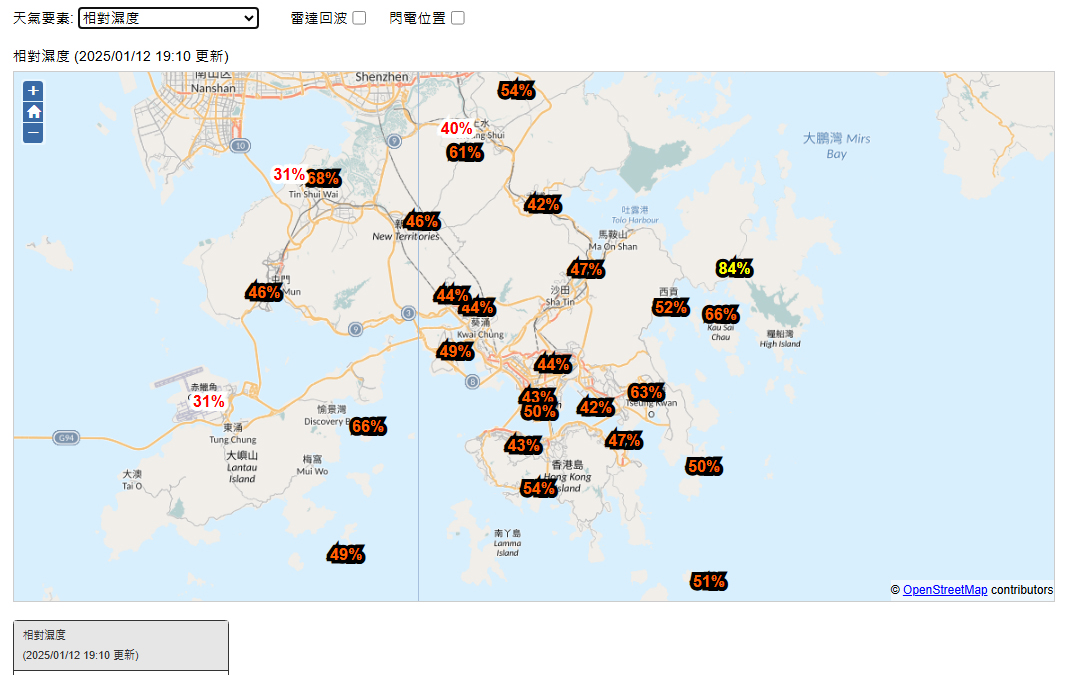Select the 46% marker at Tuen Mun
The width and height of the screenshot is (1067, 675).
[264, 292]
